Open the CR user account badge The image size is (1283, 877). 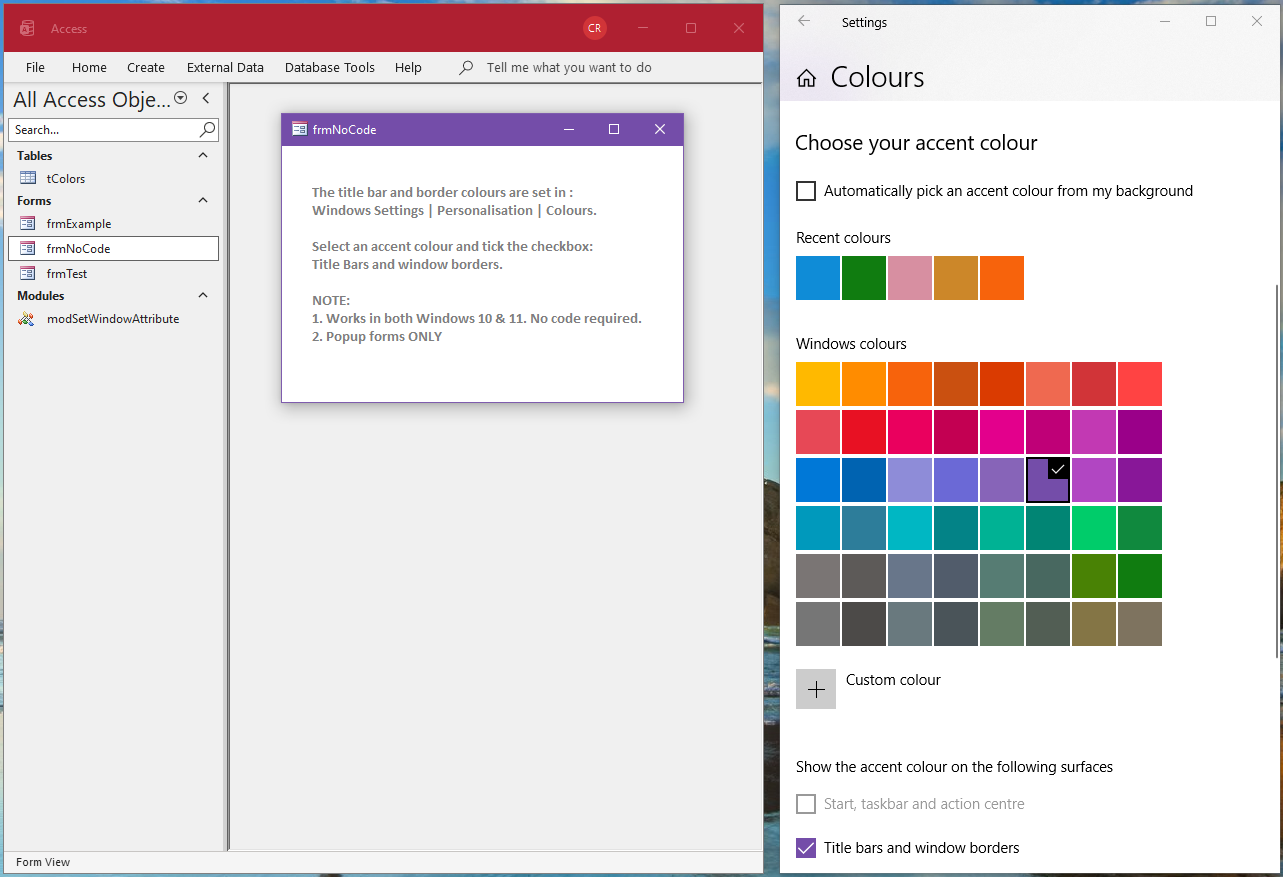click(x=595, y=28)
